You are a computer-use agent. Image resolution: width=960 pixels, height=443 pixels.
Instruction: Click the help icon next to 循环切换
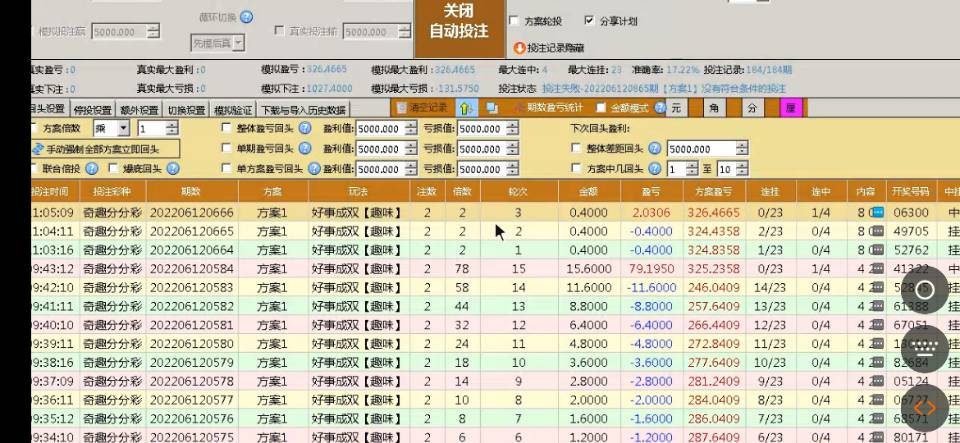click(247, 17)
